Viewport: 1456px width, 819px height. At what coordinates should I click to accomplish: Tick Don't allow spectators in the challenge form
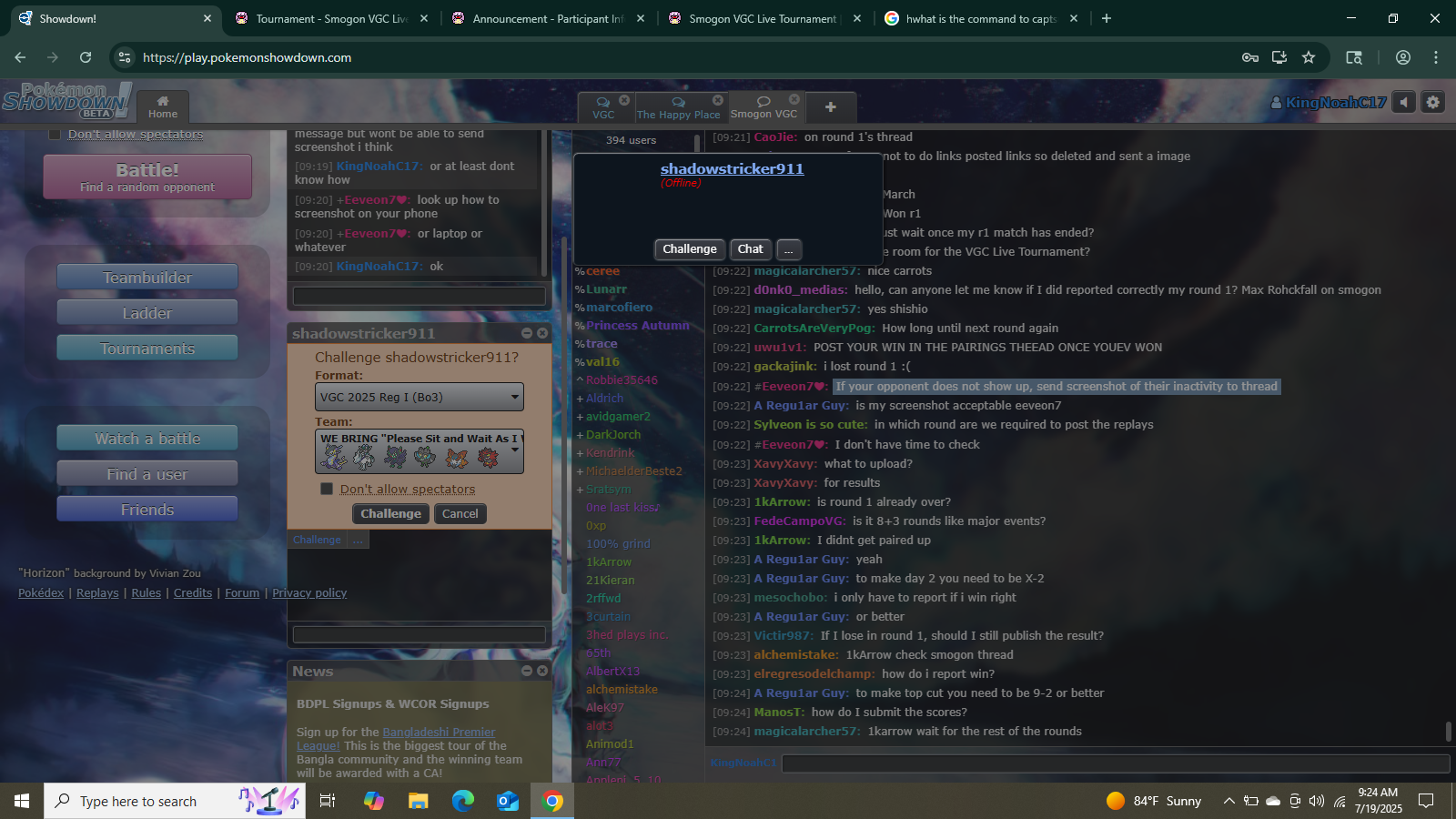[x=327, y=489]
